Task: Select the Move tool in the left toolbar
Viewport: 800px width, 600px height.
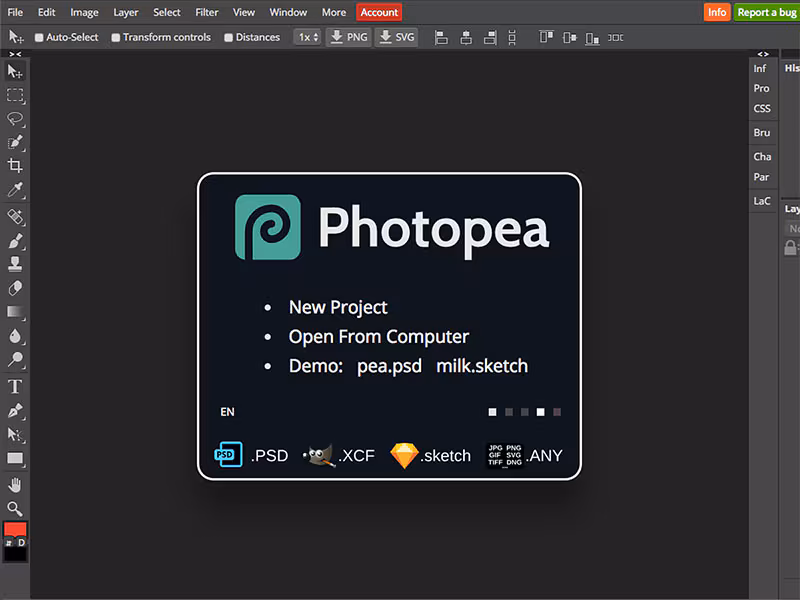Action: pyautogui.click(x=15, y=71)
